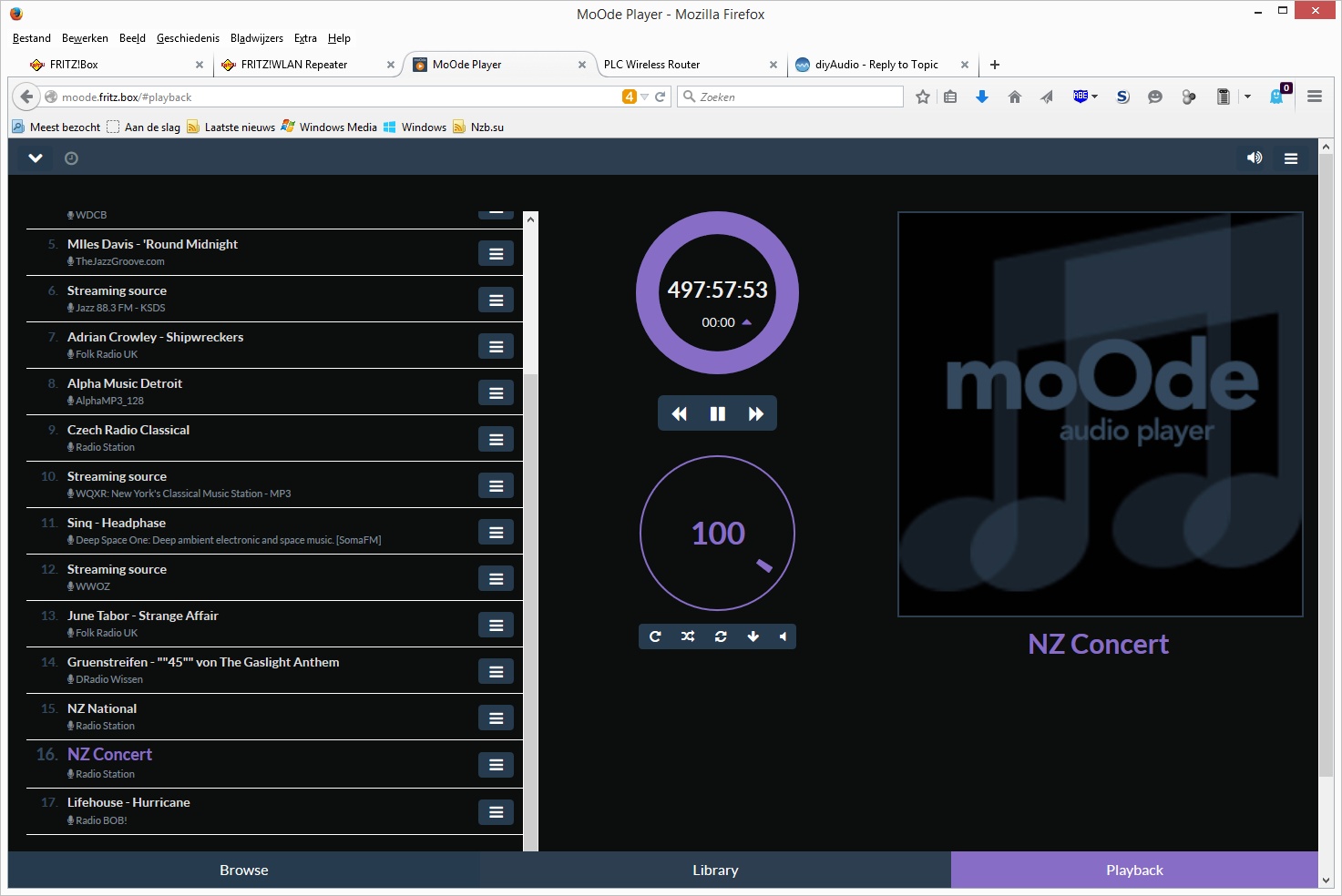Open menu for NZ Concert playlist item
Viewport: 1342px width, 896px height.
pyautogui.click(x=497, y=765)
